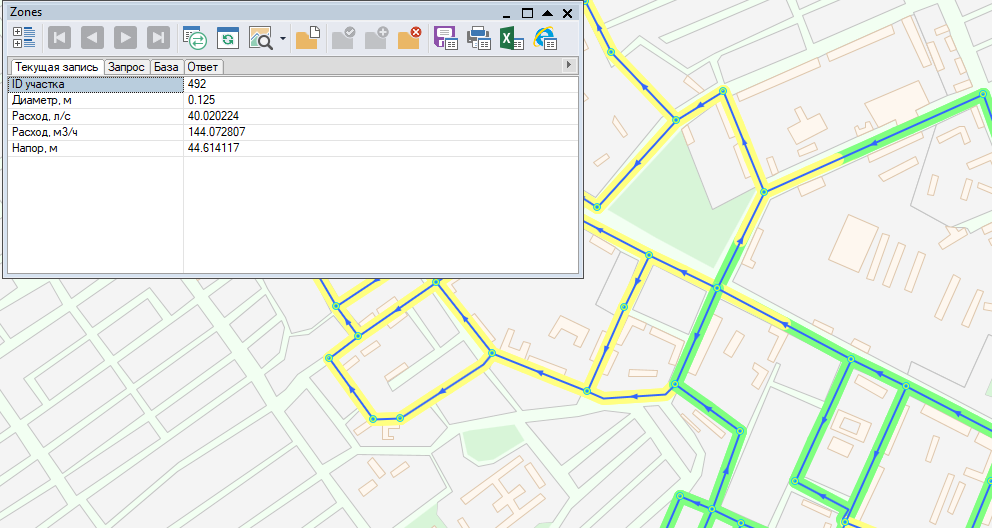The width and height of the screenshot is (992, 528).
Task: Jump to the last record
Action: pos(158,39)
